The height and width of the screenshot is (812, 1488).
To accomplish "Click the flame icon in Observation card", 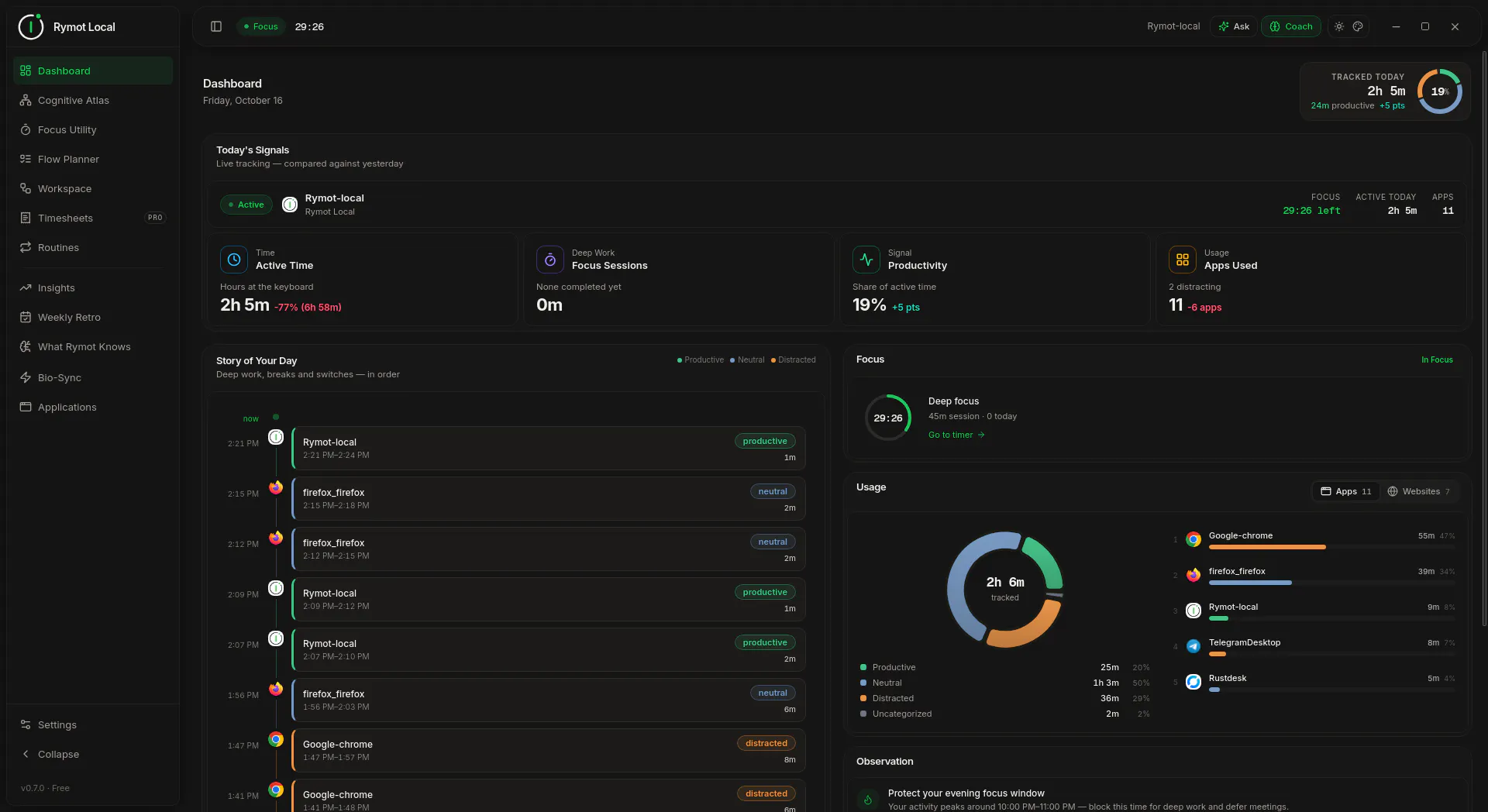I will (x=868, y=799).
